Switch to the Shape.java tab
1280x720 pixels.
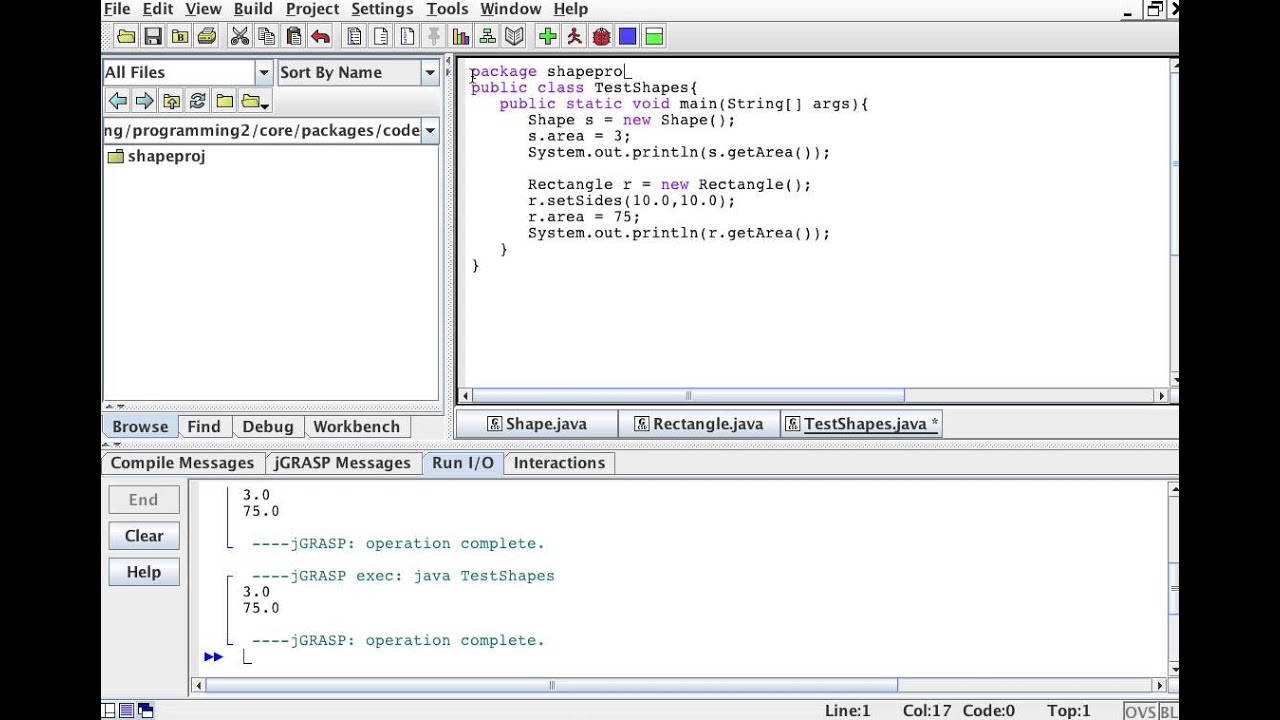[537, 424]
